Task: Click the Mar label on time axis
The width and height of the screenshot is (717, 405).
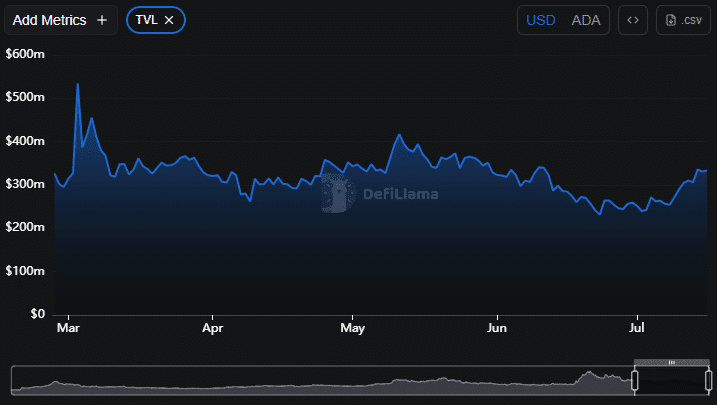Action: [69, 328]
